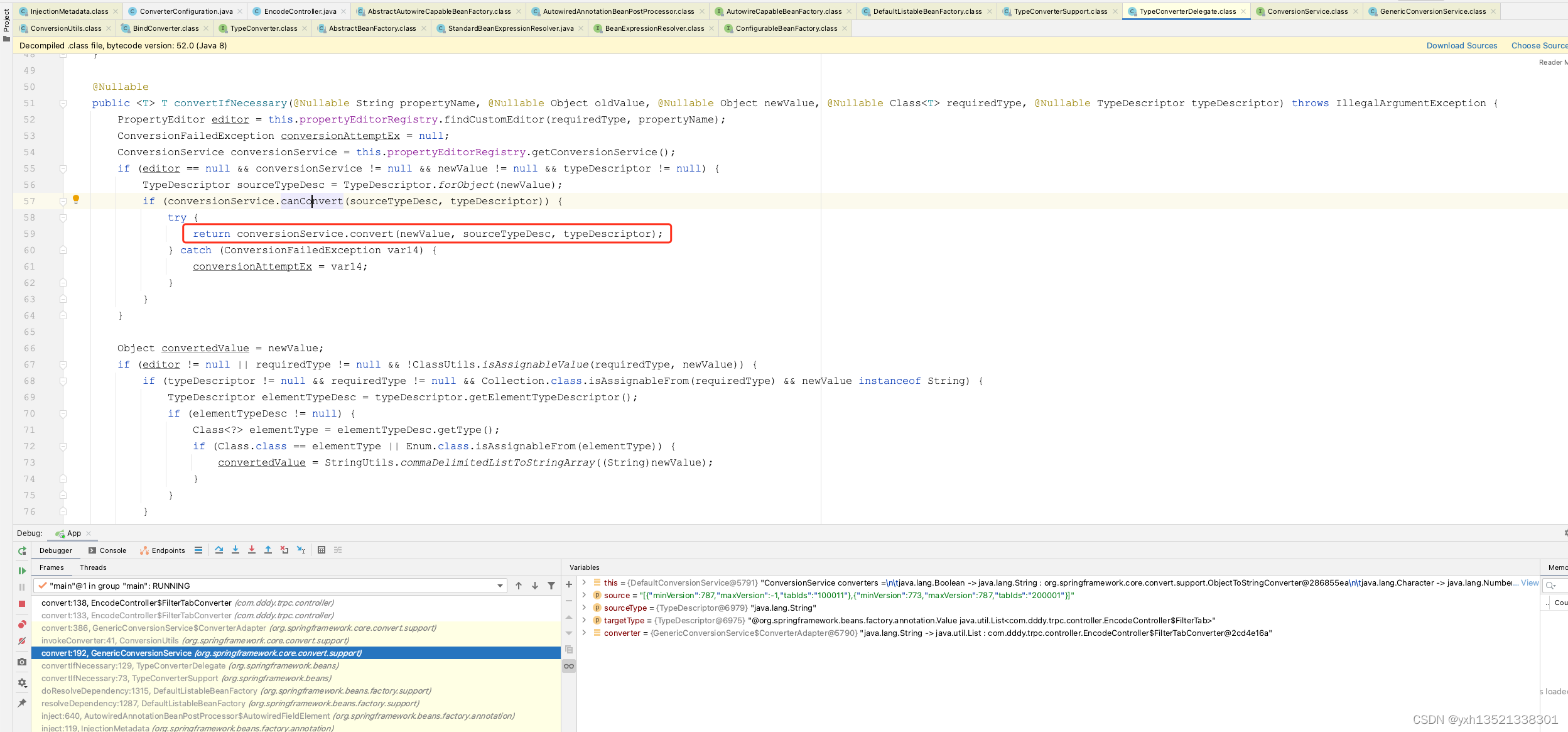The image size is (1568, 732).
Task: Open the GenericConversionService.class editor tab
Action: 1432,11
